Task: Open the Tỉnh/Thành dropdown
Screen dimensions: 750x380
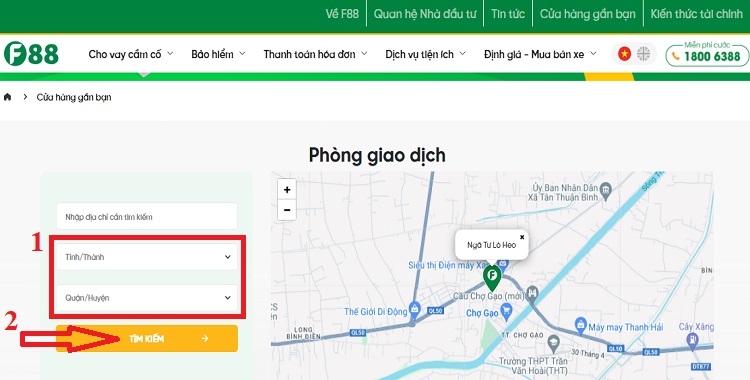Action: [x=147, y=257]
